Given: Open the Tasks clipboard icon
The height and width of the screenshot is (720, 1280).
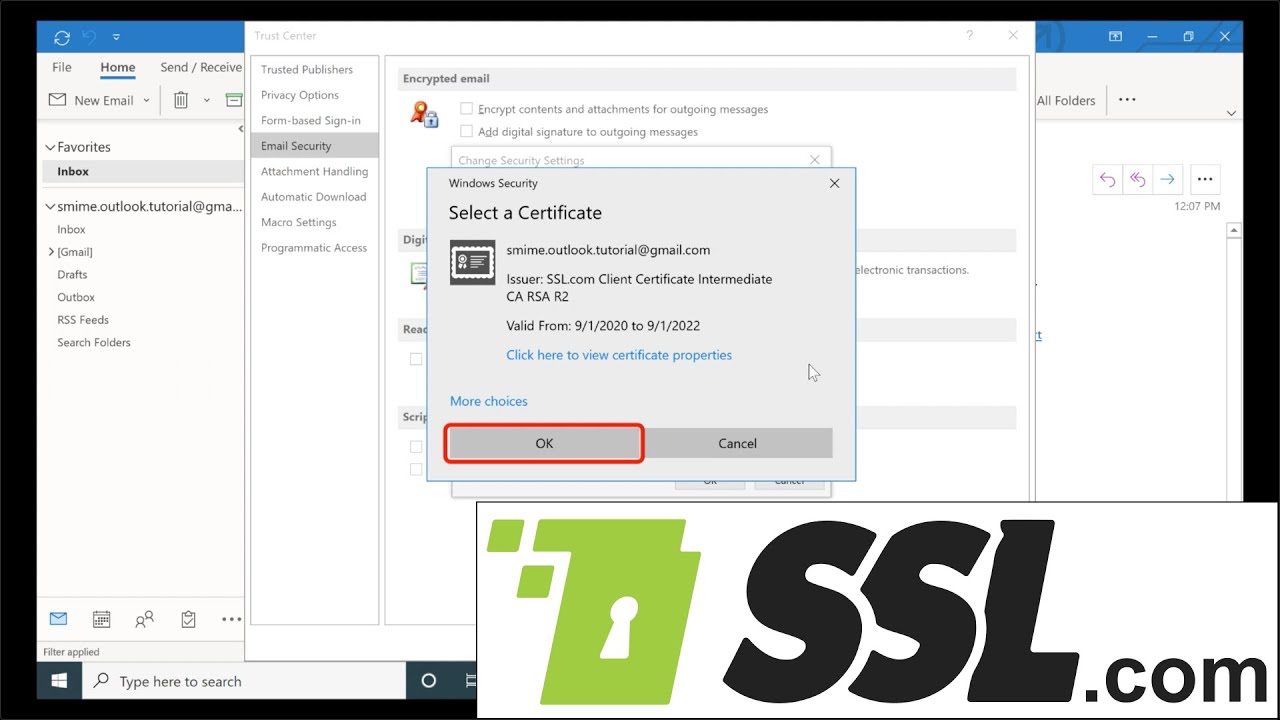Looking at the screenshot, I should [188, 619].
